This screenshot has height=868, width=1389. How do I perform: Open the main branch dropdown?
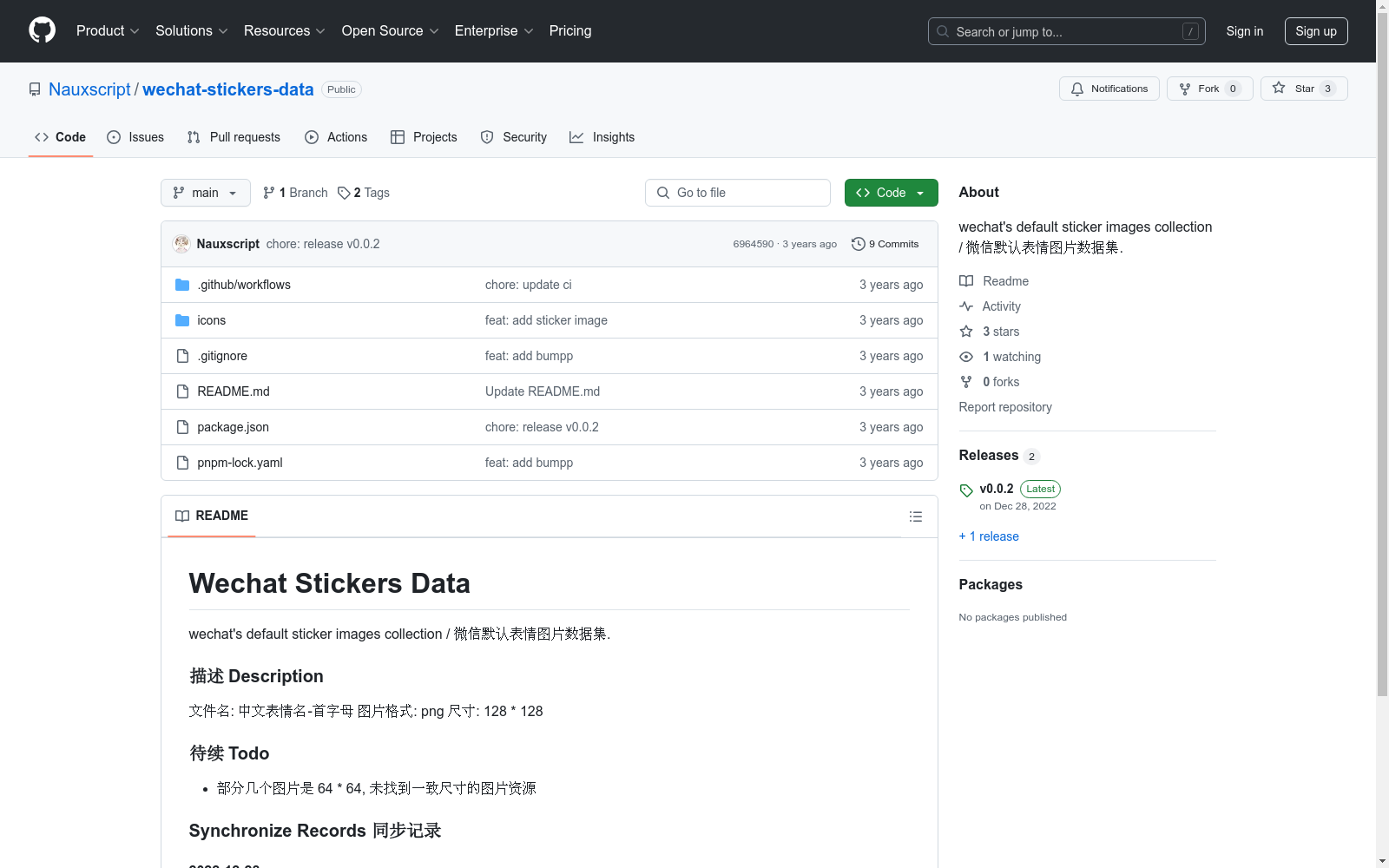206,193
